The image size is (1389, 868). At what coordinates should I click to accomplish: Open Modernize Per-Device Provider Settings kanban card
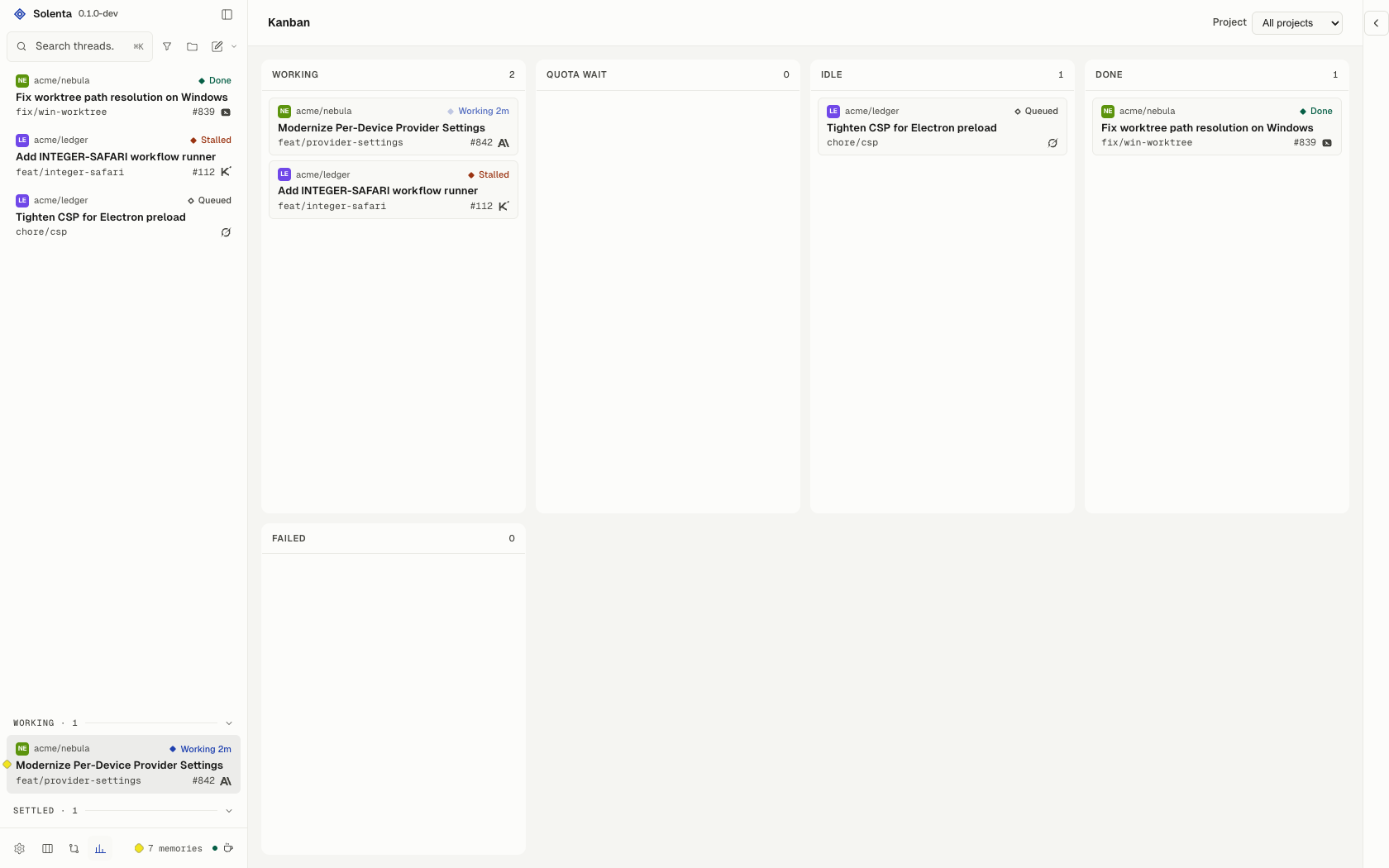coord(394,126)
